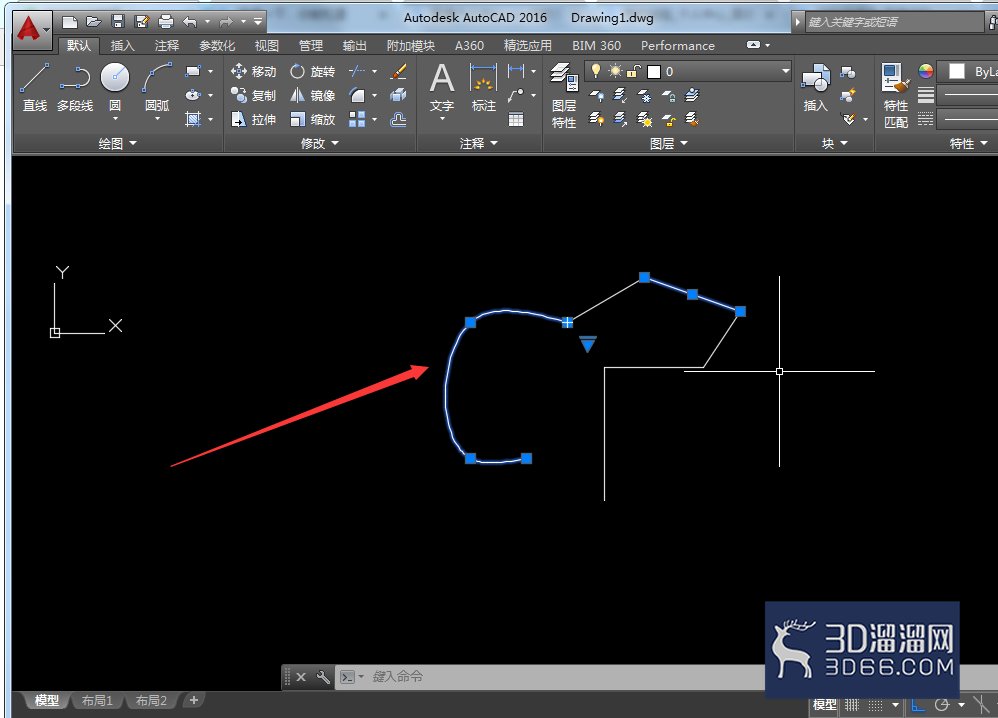Click the object color swatch beside ByLayer
998x718 pixels.
pos(956,71)
